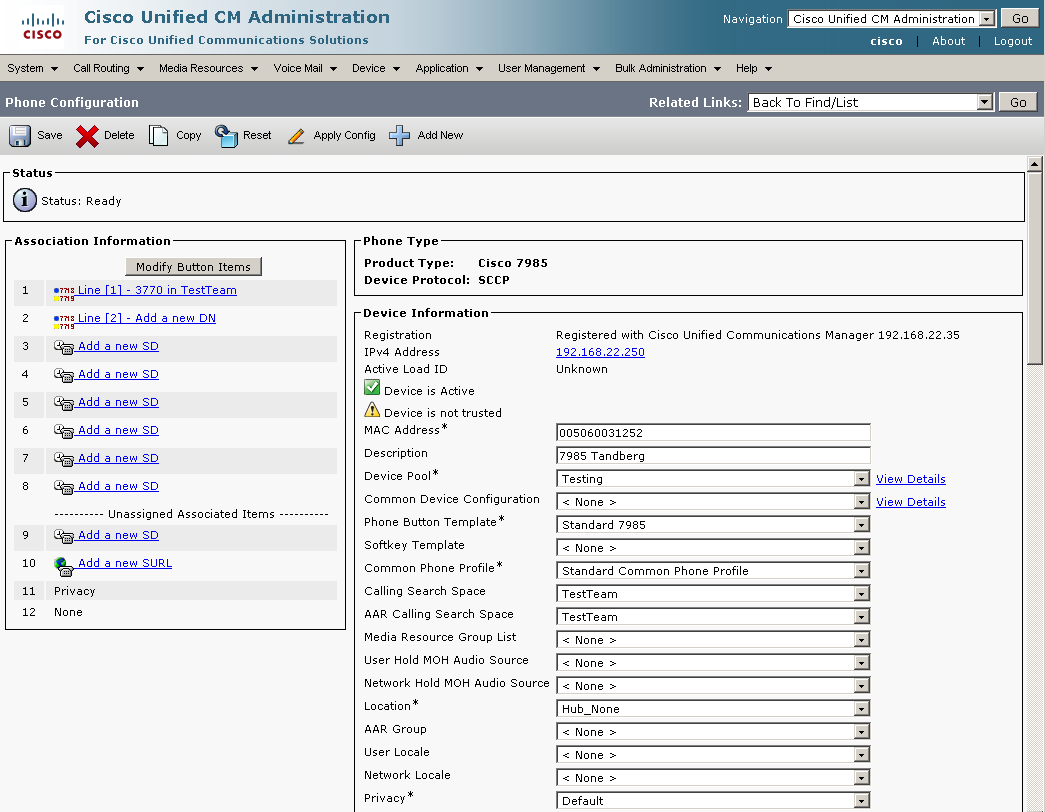Image resolution: width=1045 pixels, height=812 pixels.
Task: Click the Cisco logo
Action: click(43, 27)
